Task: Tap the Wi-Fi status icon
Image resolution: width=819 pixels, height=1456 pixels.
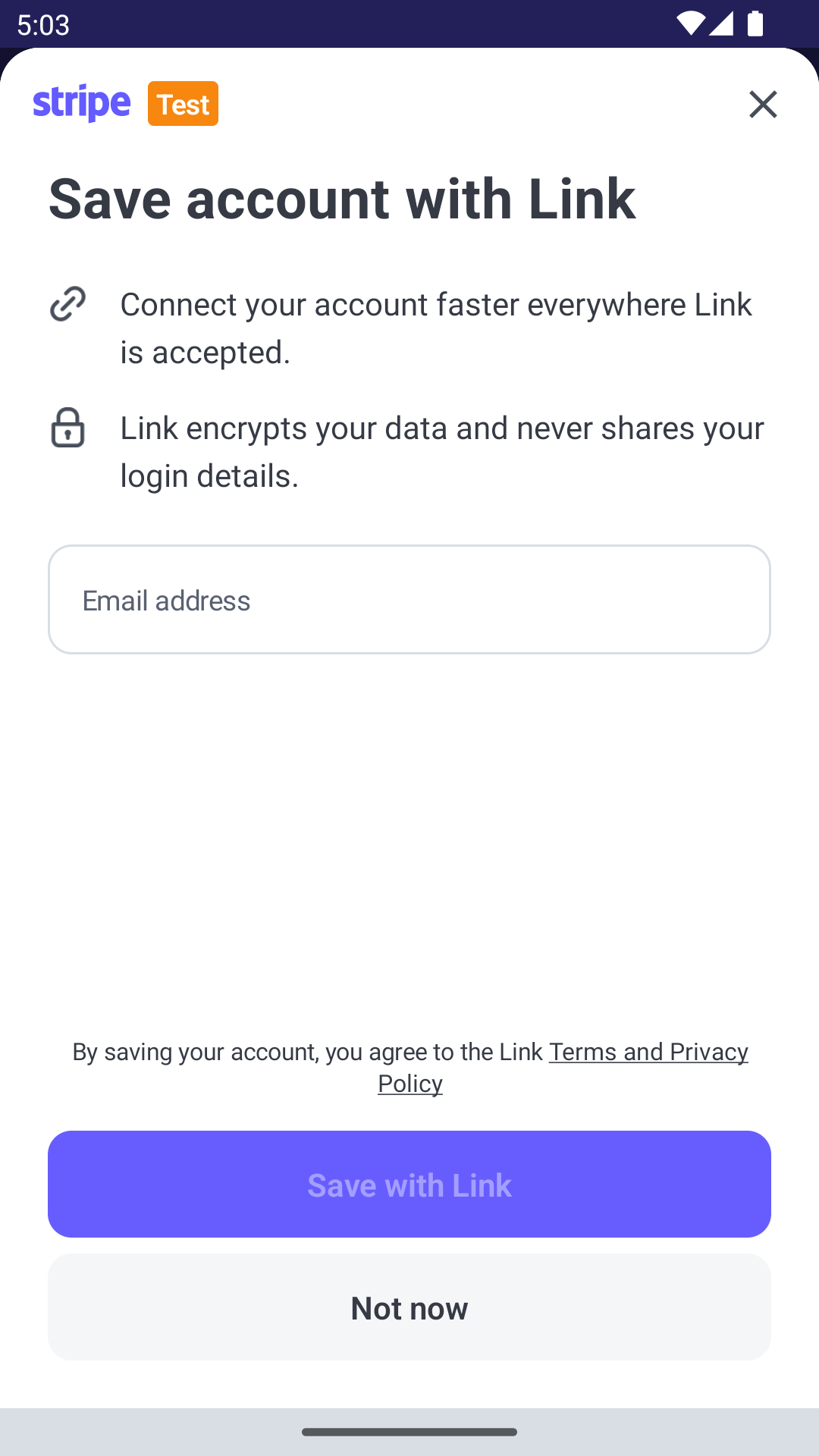Action: 689,24
